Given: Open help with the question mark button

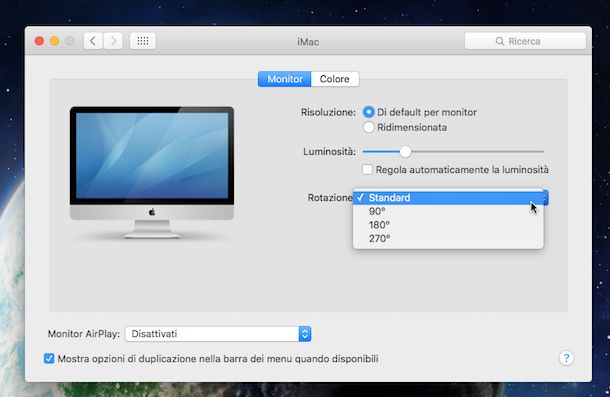Looking at the screenshot, I should pyautogui.click(x=566, y=358).
